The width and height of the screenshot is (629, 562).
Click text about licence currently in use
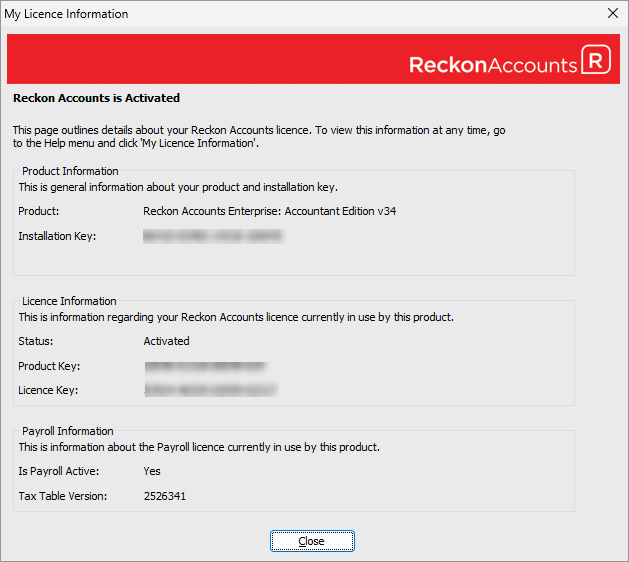click(x=236, y=317)
